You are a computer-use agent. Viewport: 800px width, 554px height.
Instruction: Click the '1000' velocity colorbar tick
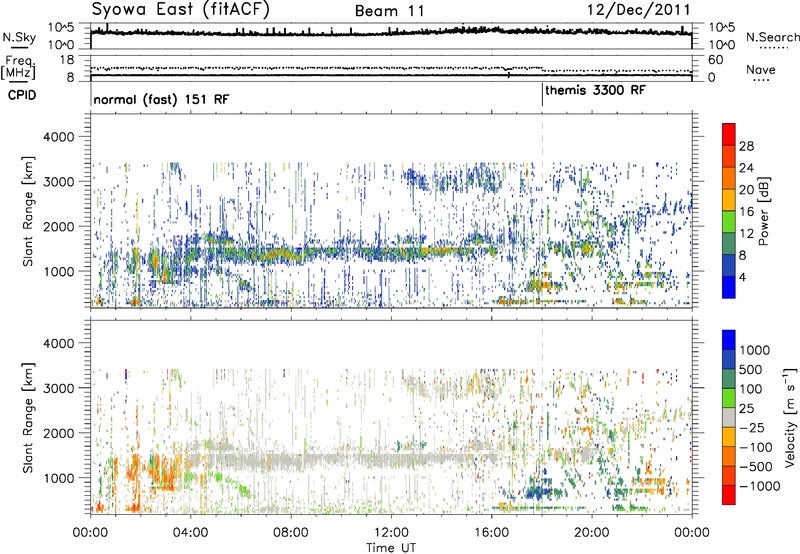coord(755,350)
